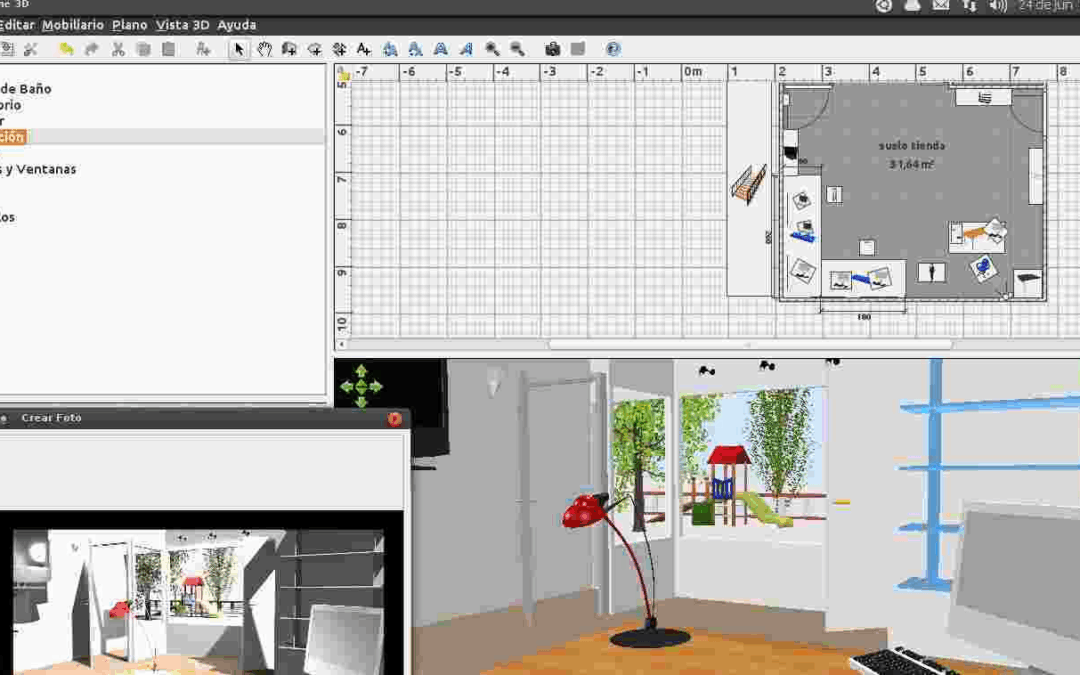Select the highlighted 'ción' lighting category
This screenshot has height=675, width=1080.
pos(12,137)
